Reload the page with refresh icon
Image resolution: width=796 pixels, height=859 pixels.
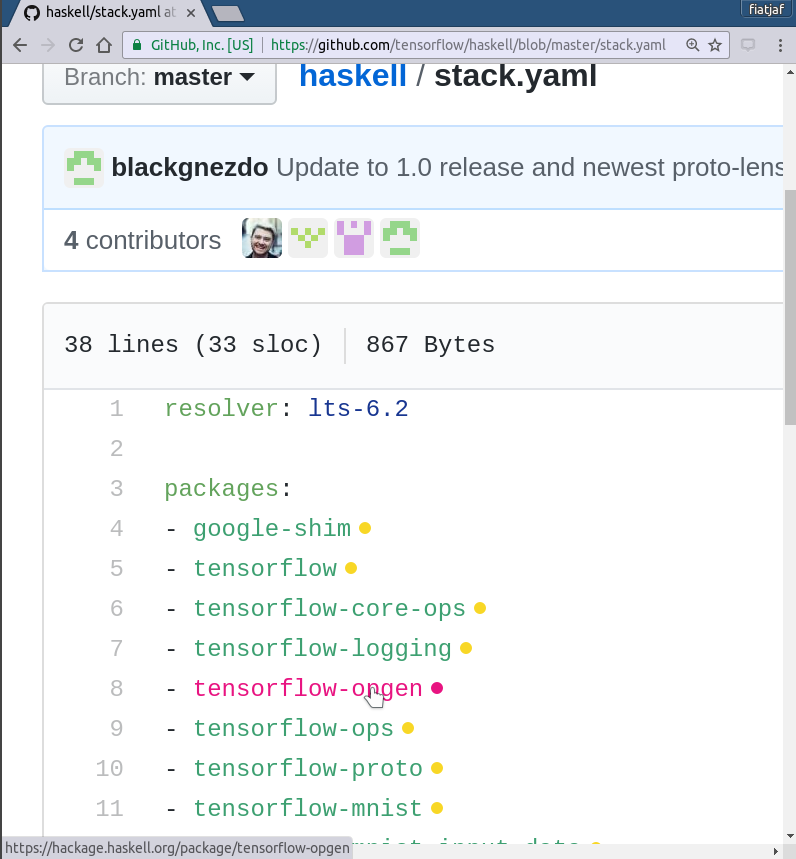[x=76, y=45]
